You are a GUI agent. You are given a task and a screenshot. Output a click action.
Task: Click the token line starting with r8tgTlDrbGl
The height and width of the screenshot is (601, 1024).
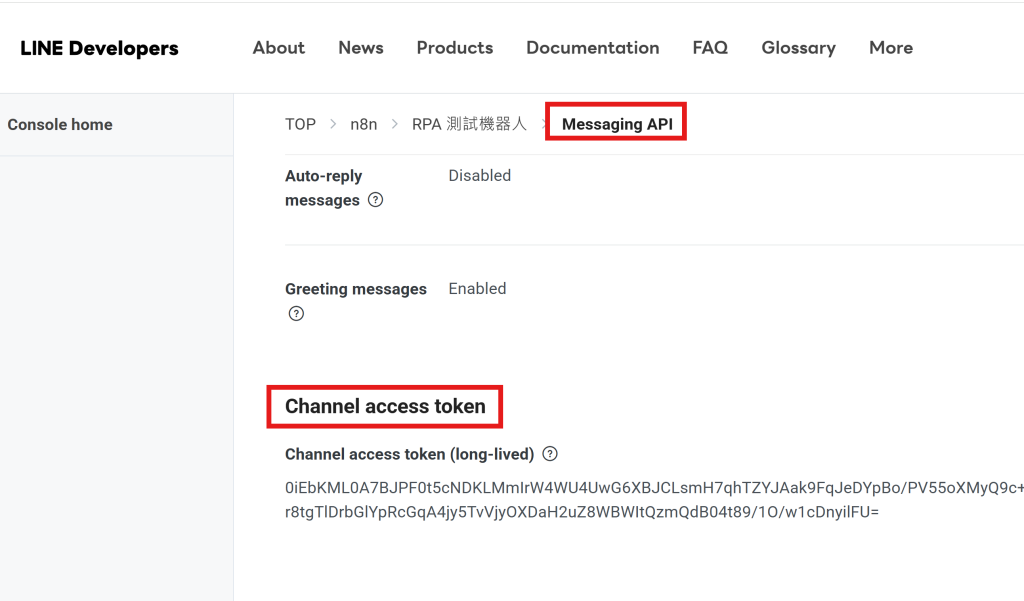click(x=582, y=512)
